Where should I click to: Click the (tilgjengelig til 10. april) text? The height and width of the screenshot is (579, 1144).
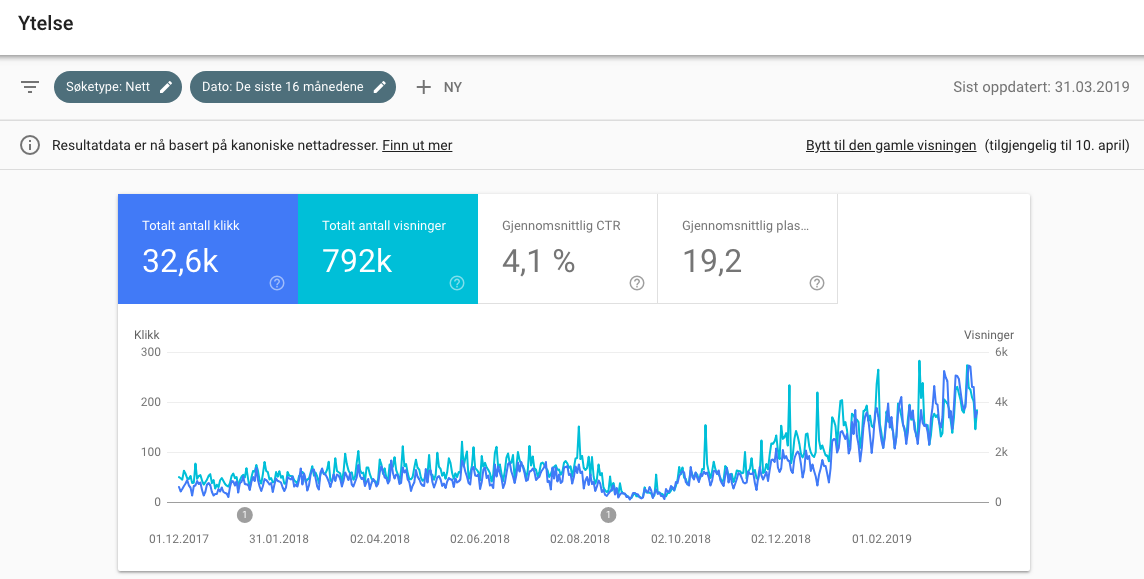[x=1056, y=145]
